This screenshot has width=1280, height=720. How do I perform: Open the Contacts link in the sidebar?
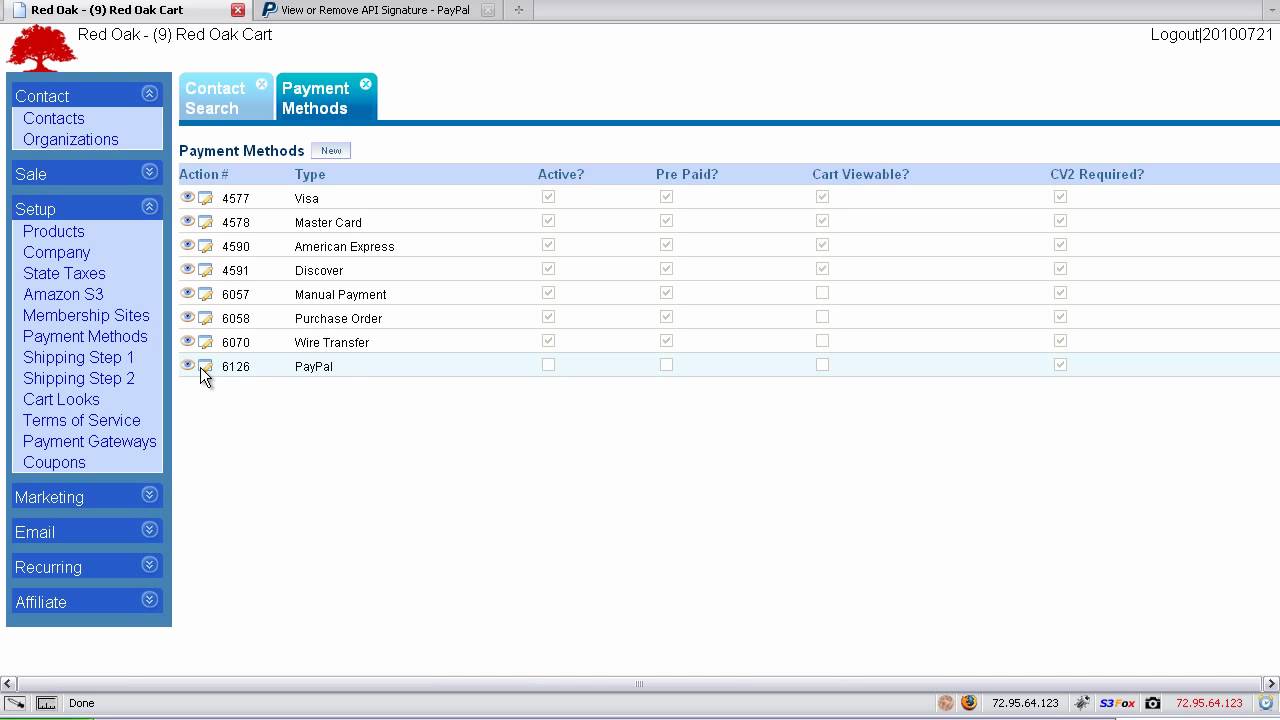pyautogui.click(x=54, y=118)
